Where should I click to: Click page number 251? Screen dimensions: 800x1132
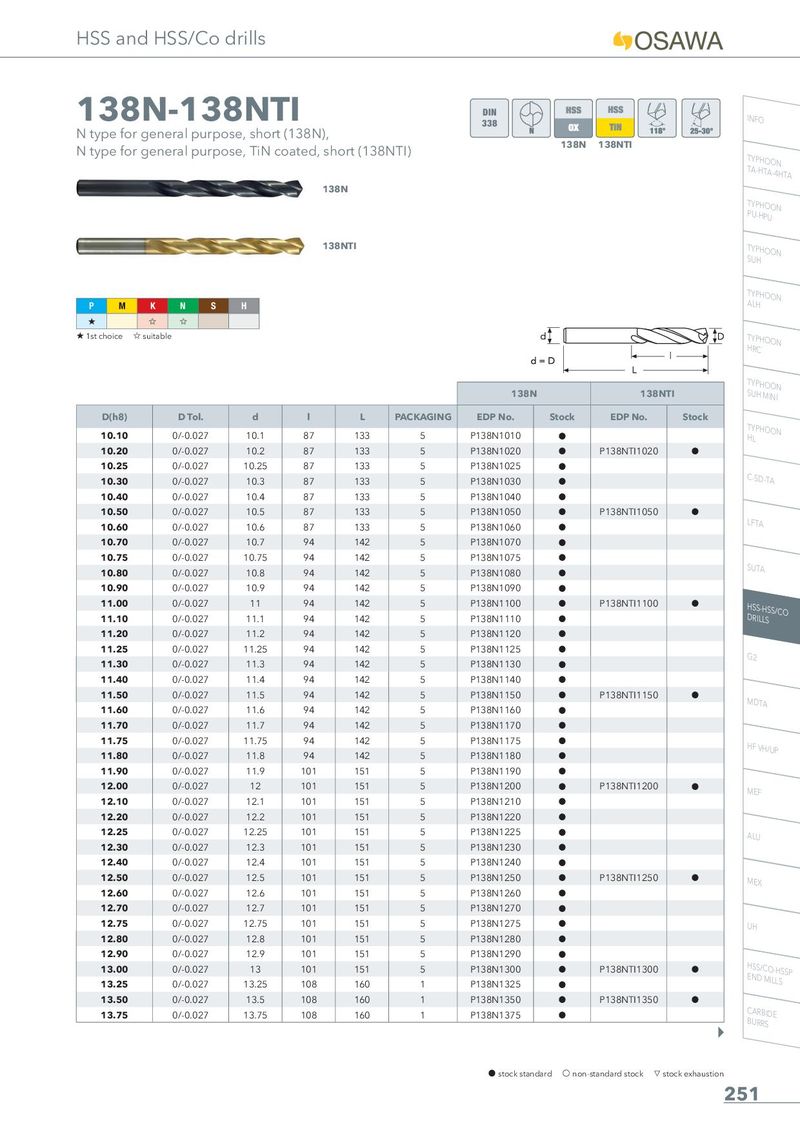(x=742, y=1094)
